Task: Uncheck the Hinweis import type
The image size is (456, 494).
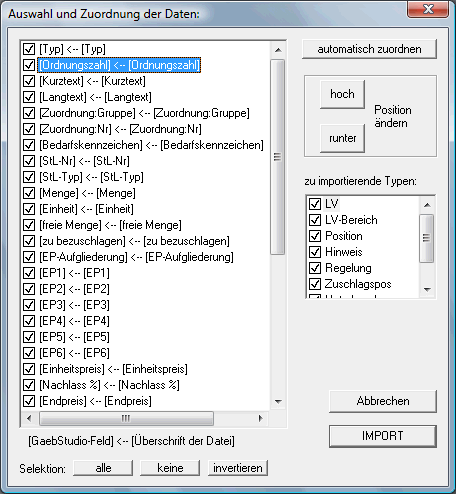Action: coord(315,252)
